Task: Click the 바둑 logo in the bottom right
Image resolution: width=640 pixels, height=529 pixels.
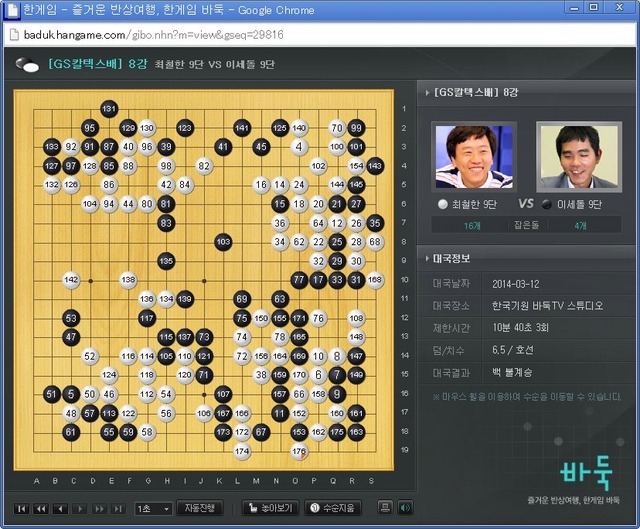Action: 586,473
